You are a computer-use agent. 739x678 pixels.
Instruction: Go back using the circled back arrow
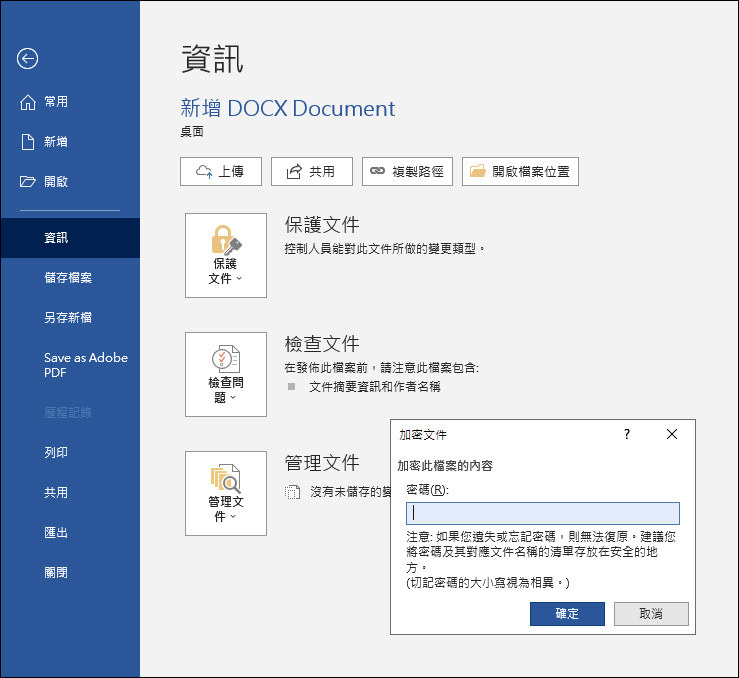pos(27,59)
